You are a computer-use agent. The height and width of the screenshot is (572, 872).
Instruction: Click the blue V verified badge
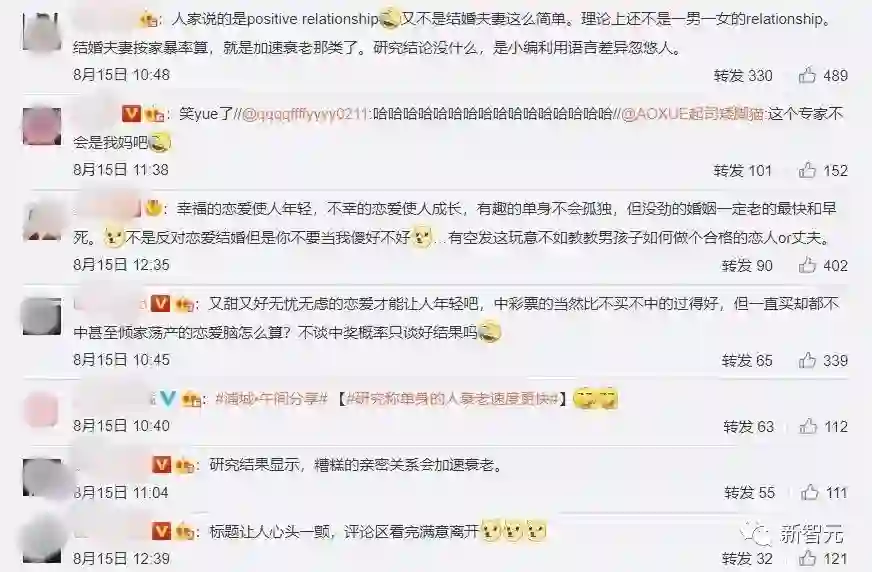pos(167,399)
